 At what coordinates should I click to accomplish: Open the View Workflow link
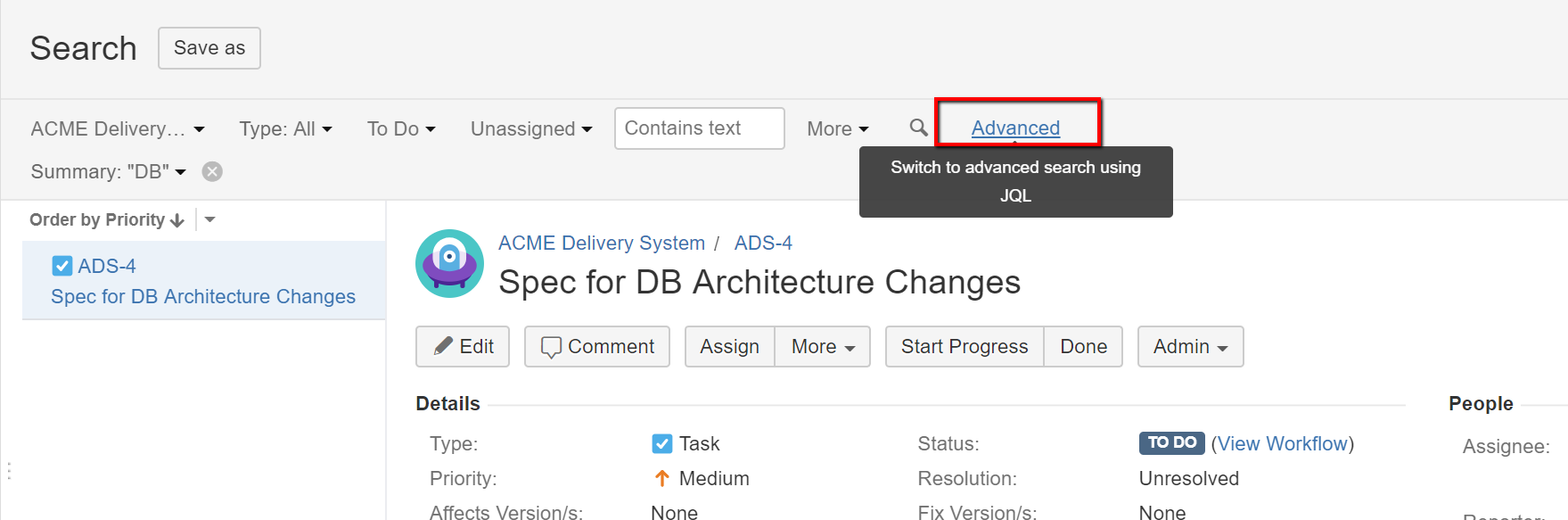coord(1283,443)
